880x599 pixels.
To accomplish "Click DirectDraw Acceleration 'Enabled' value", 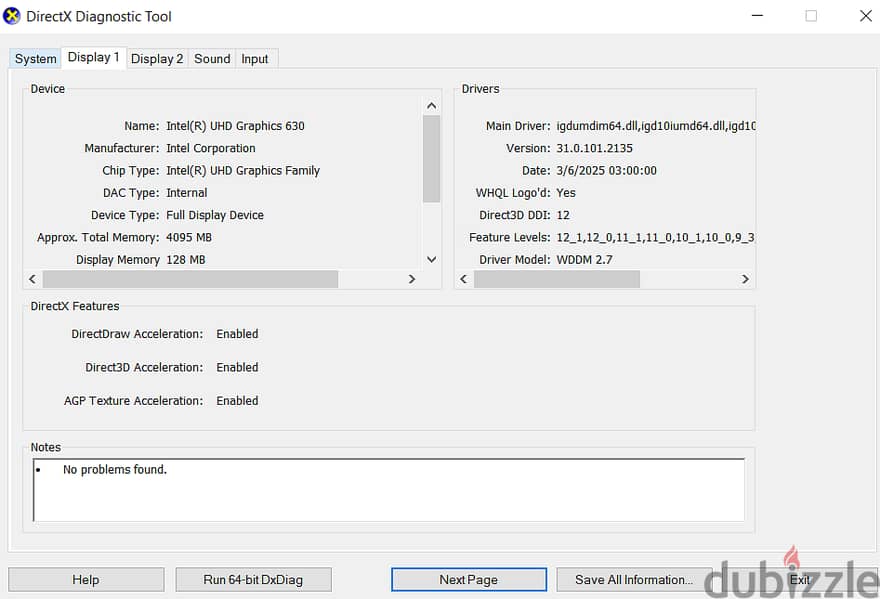I will [x=237, y=334].
